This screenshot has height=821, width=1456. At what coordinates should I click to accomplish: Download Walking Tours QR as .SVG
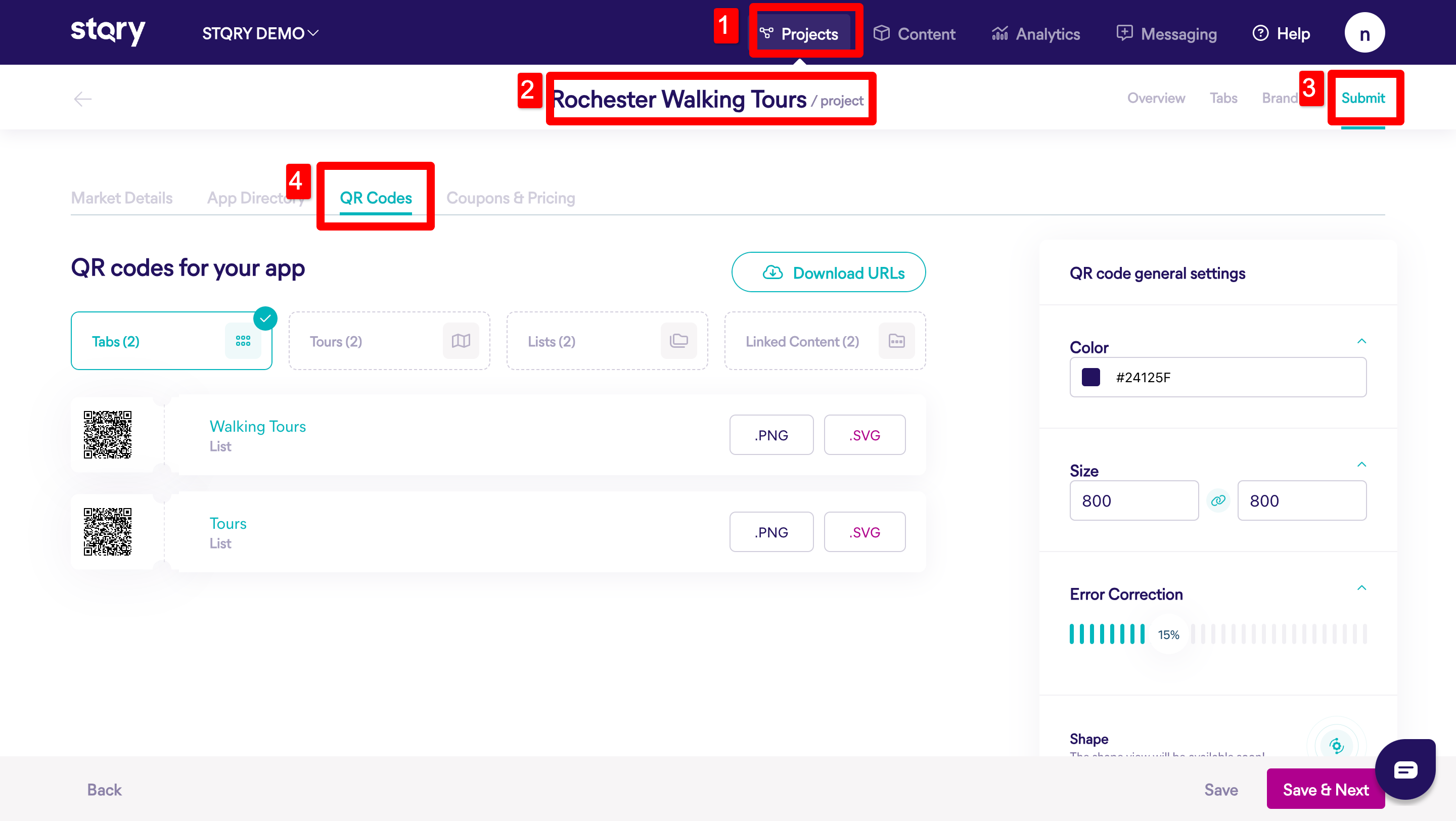pos(864,435)
